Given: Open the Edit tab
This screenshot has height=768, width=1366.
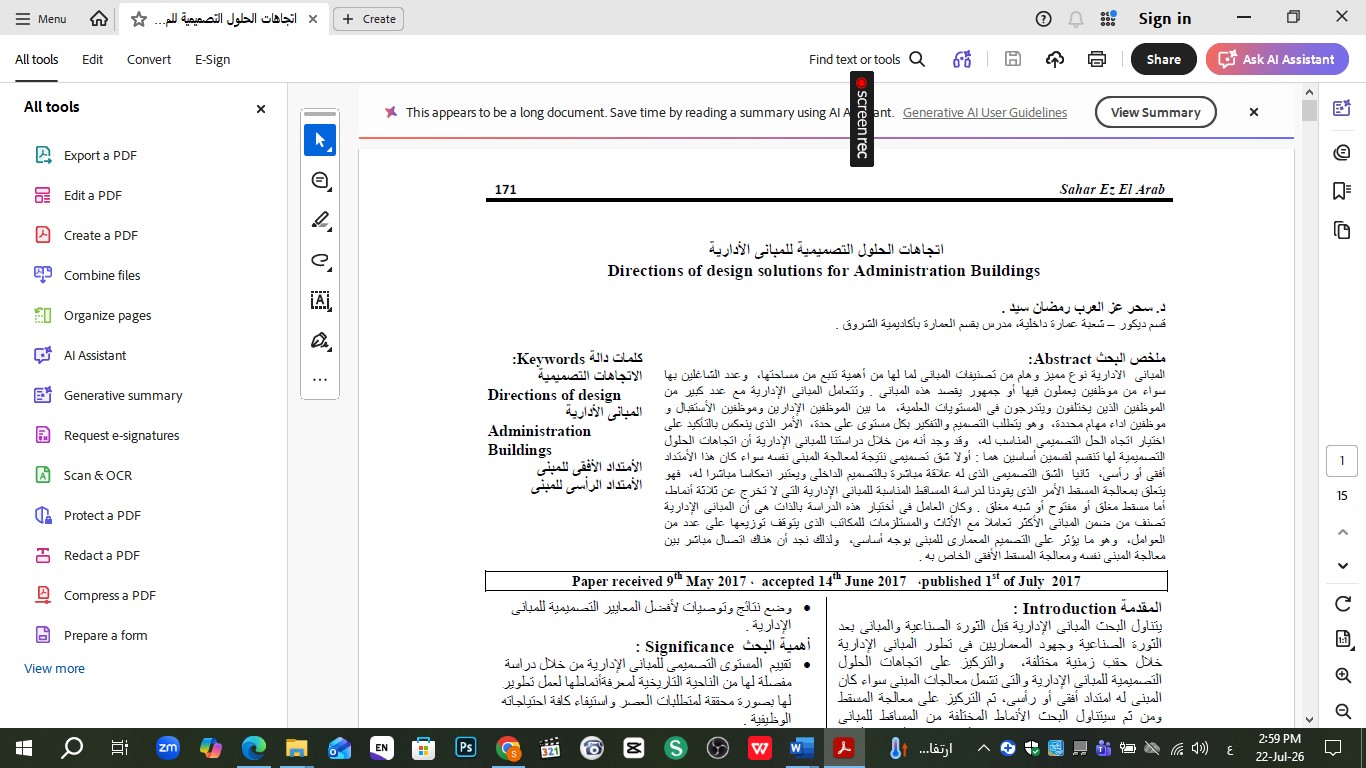Looking at the screenshot, I should [93, 59].
